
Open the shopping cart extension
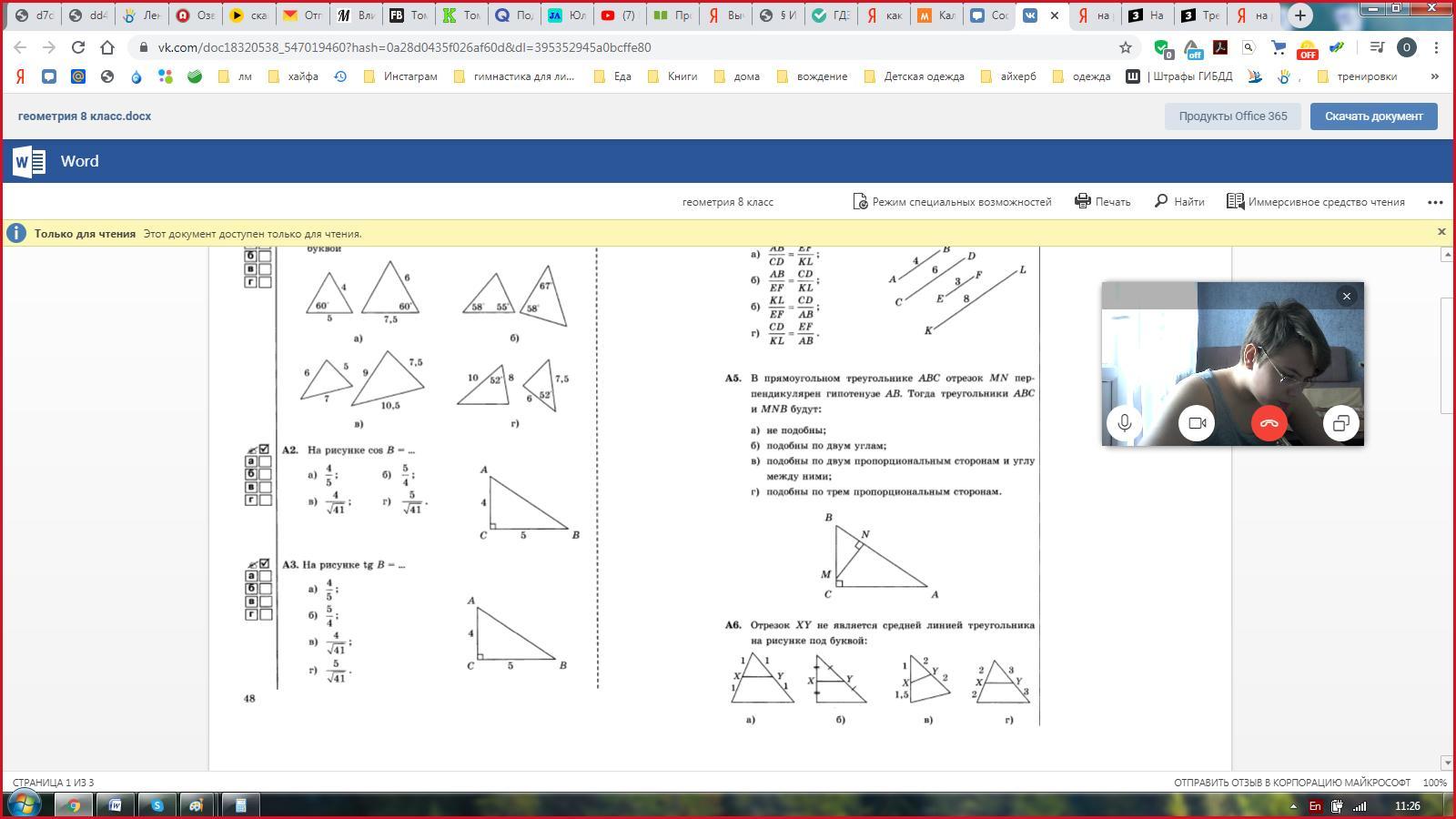coord(1279,47)
